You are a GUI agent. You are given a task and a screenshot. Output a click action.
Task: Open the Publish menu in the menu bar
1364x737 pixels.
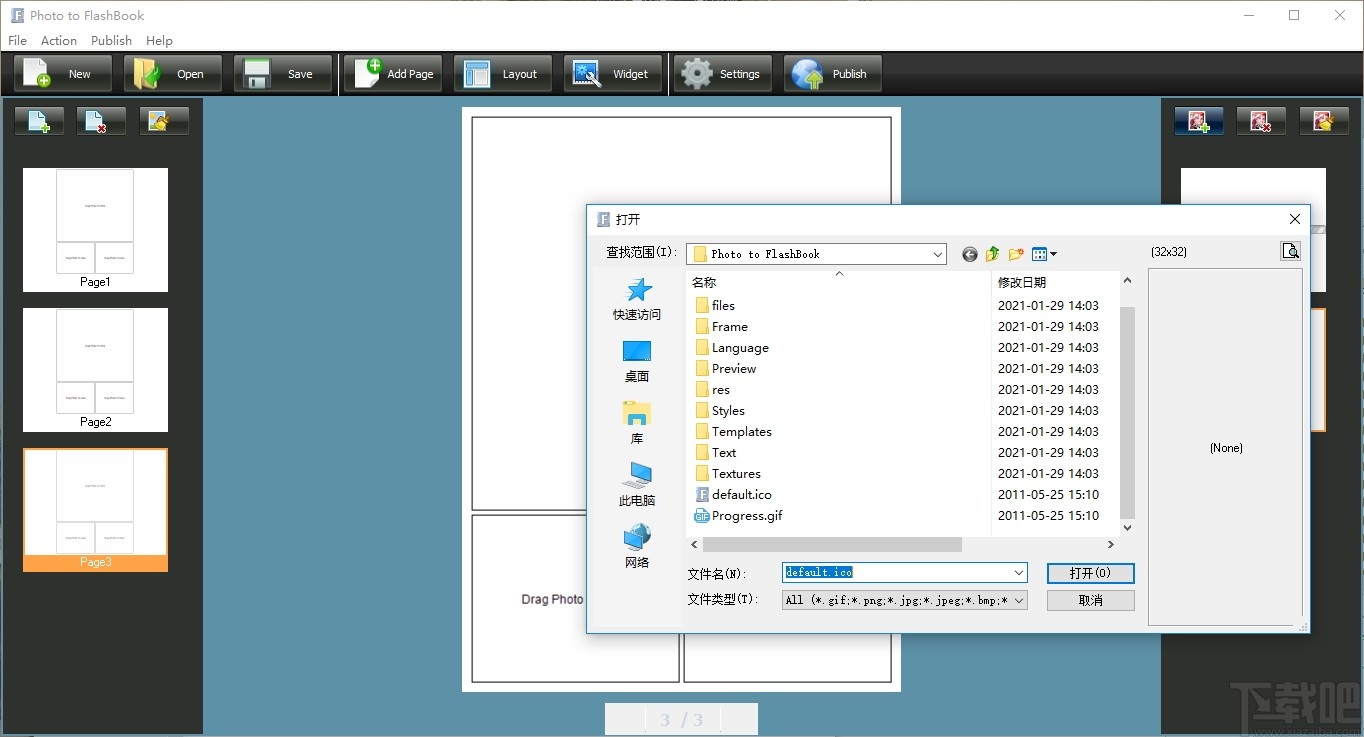[x=111, y=41]
